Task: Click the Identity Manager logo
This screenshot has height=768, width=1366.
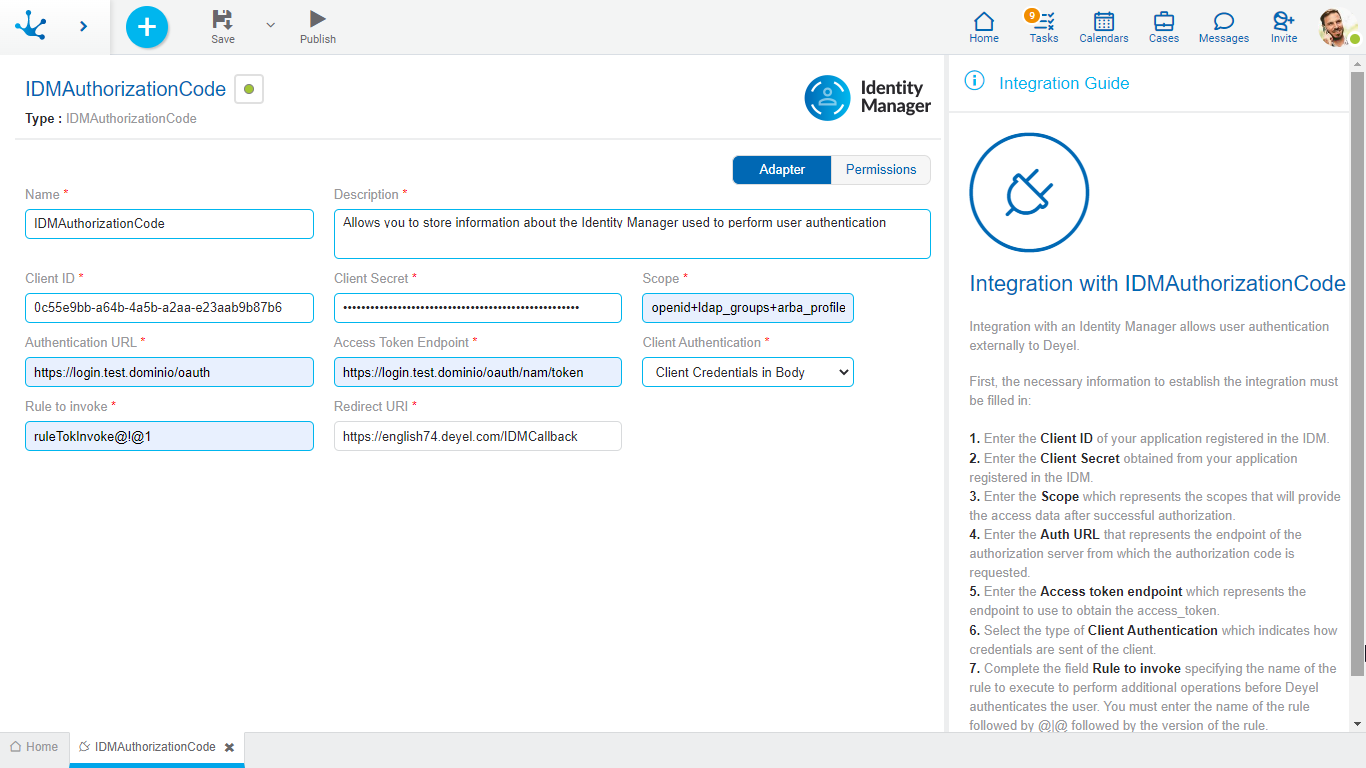Action: click(x=868, y=97)
